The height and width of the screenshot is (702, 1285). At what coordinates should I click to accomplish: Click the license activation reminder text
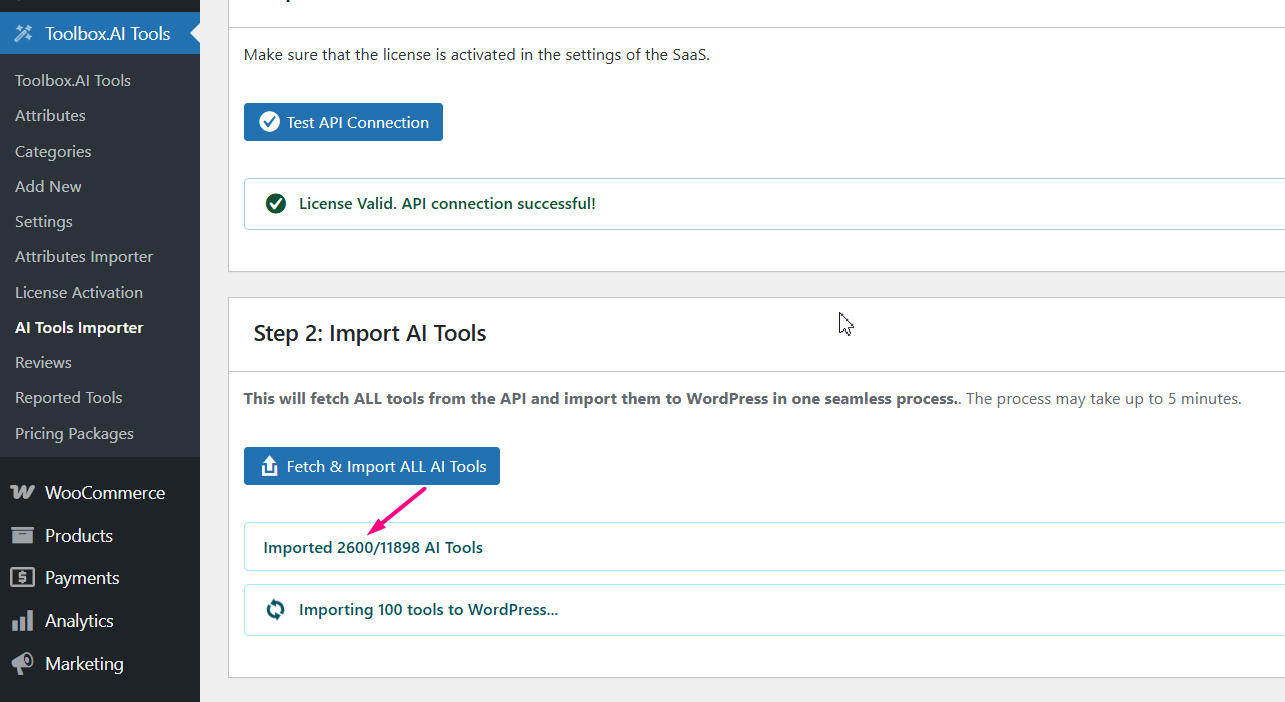click(477, 55)
